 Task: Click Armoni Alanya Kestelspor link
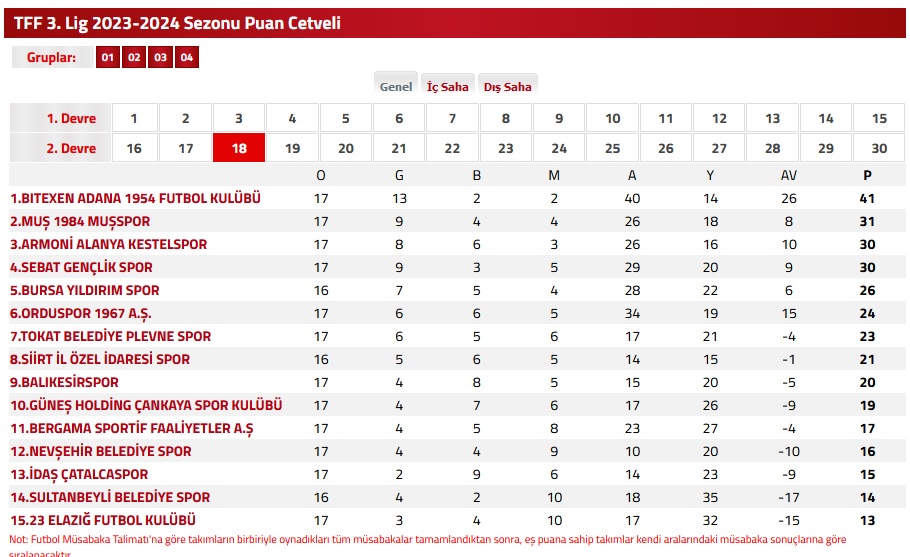109,244
